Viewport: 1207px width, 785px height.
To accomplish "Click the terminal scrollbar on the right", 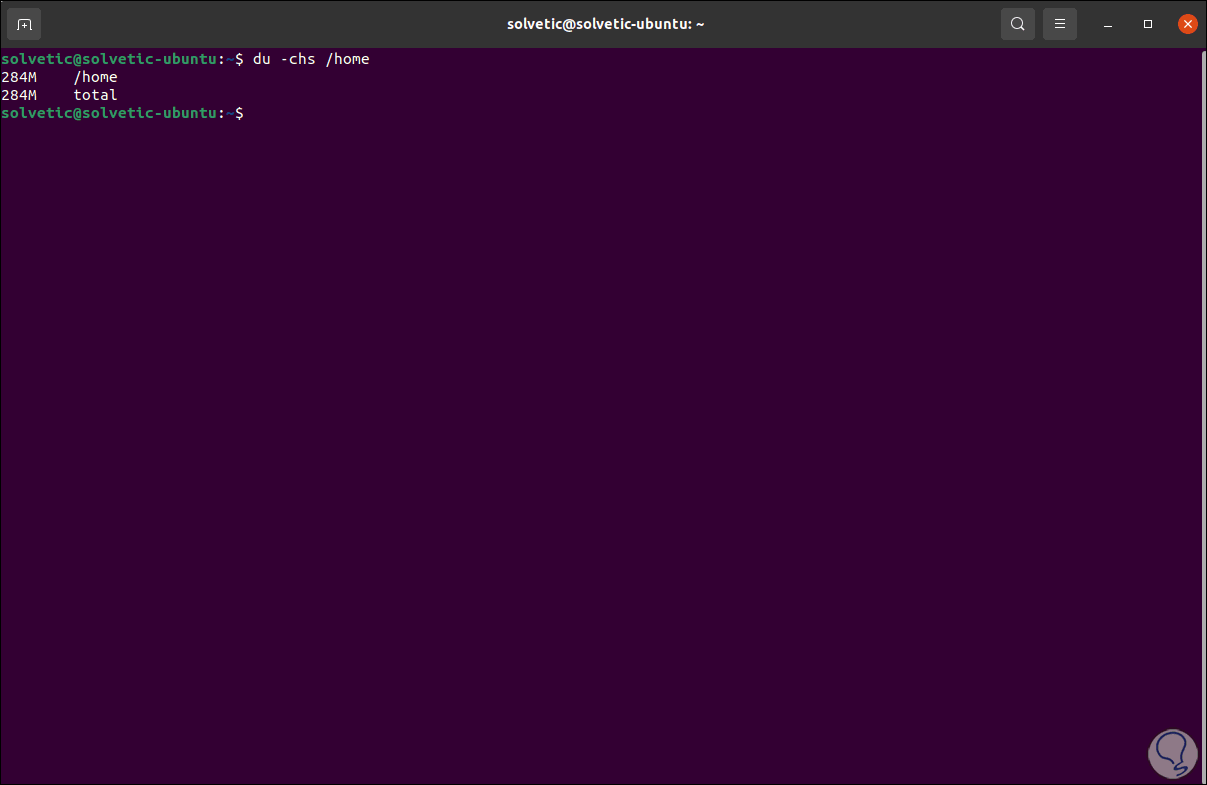I will (1203, 400).
